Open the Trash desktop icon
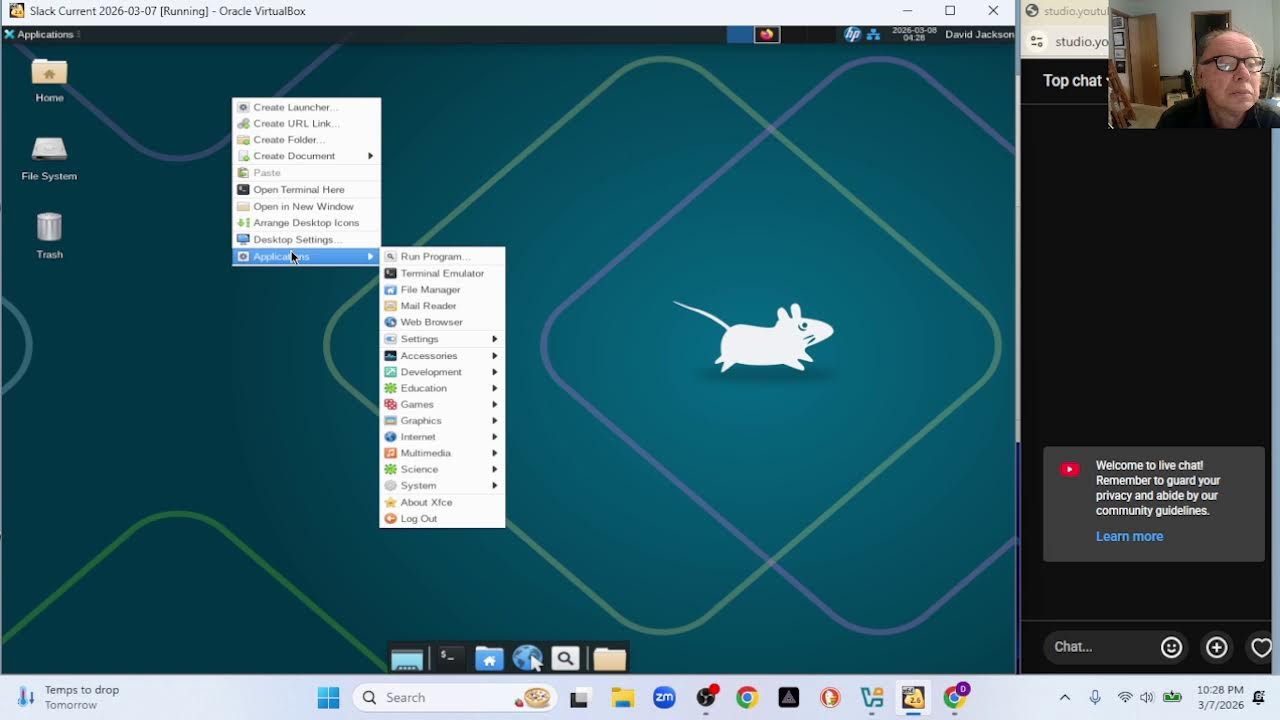Image resolution: width=1280 pixels, height=720 pixels. coord(49,236)
